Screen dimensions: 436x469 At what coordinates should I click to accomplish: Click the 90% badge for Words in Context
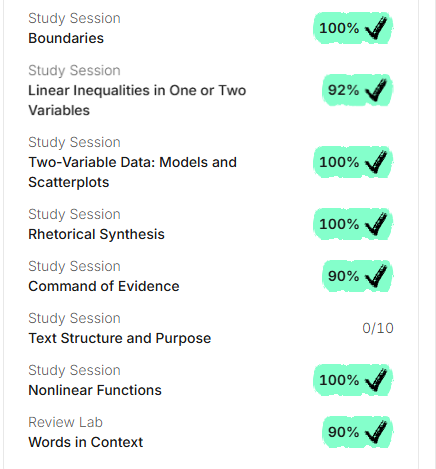tap(357, 432)
